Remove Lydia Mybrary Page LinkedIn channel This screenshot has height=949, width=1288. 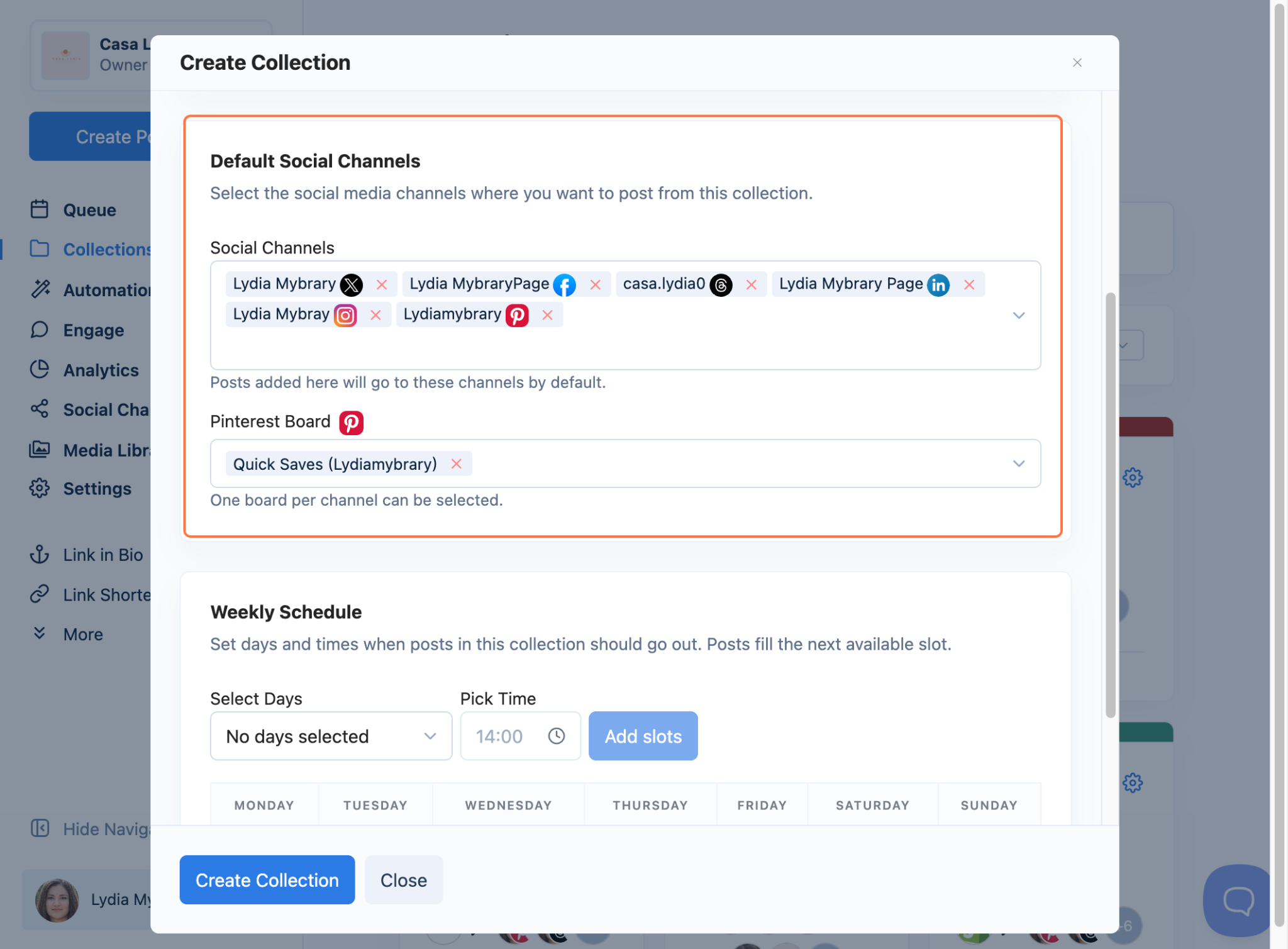[969, 285]
